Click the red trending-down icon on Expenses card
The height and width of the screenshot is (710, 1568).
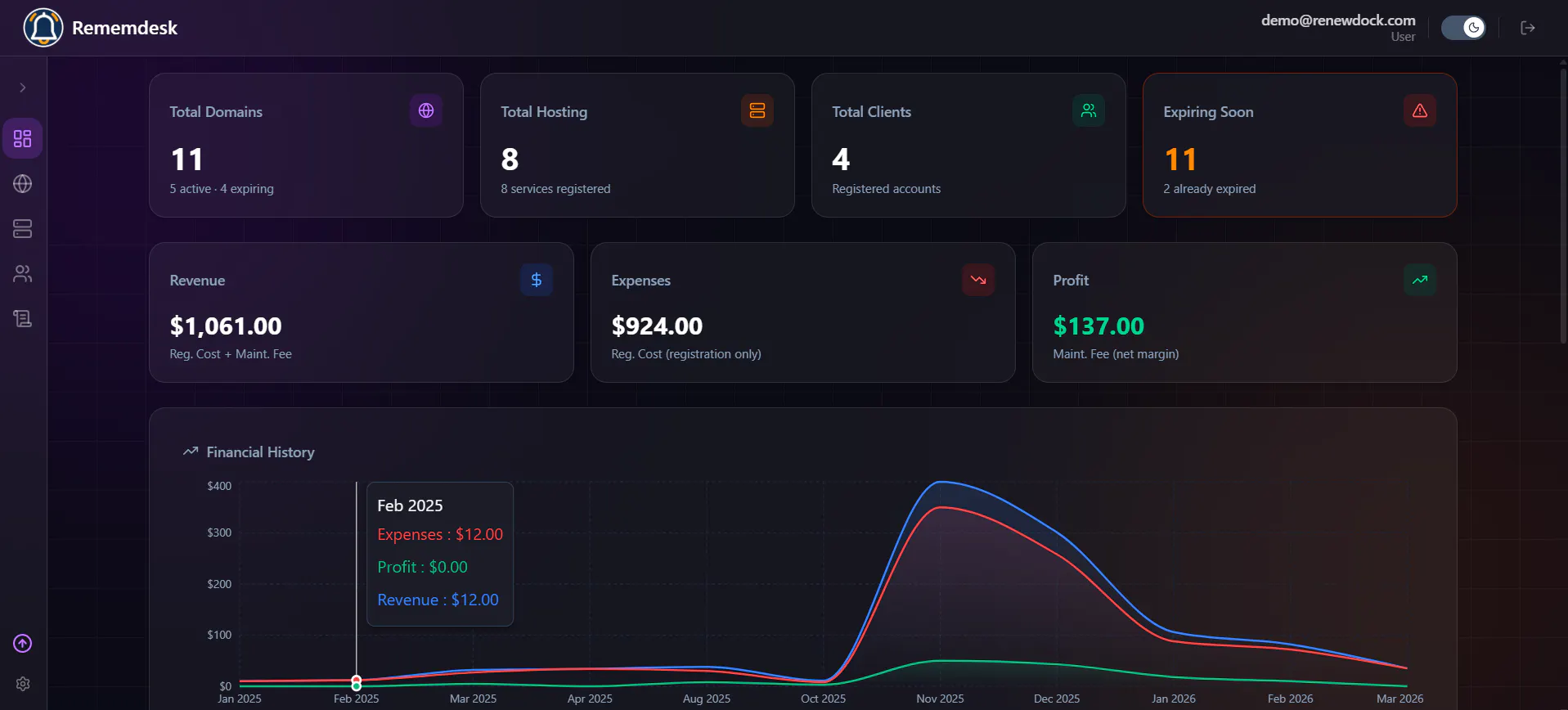(978, 280)
